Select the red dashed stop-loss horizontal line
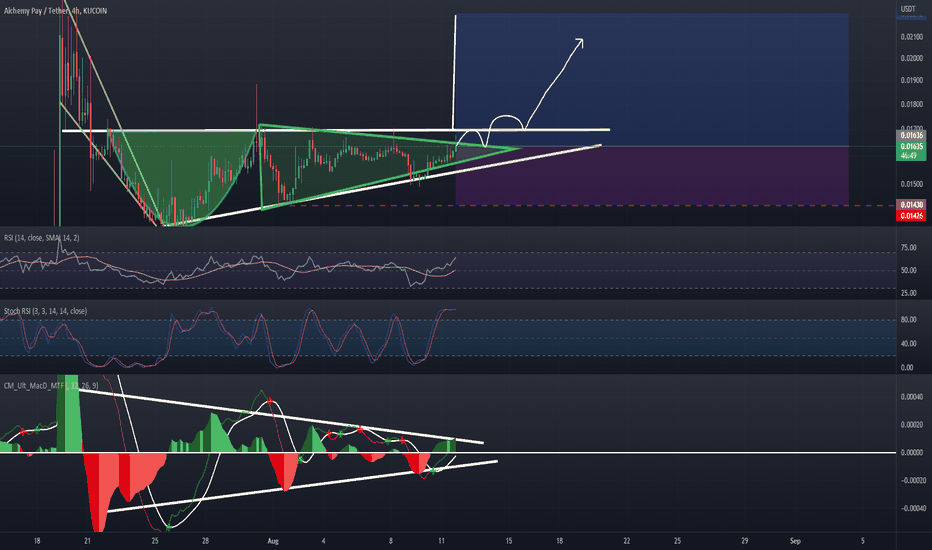 594,206
